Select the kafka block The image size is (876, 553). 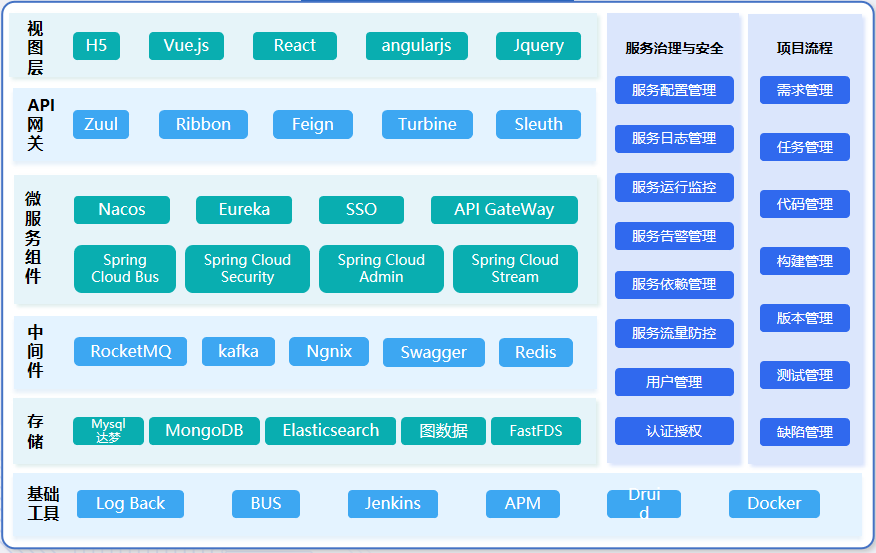click(x=239, y=351)
